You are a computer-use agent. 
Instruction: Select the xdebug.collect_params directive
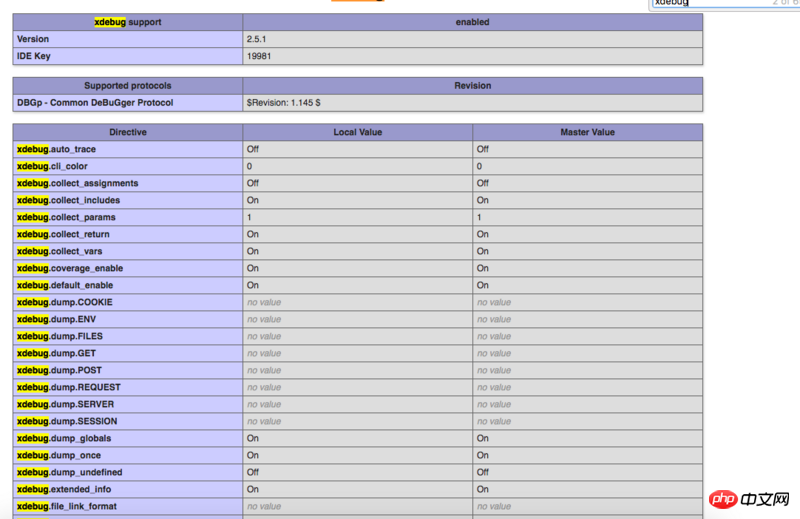tap(128, 217)
